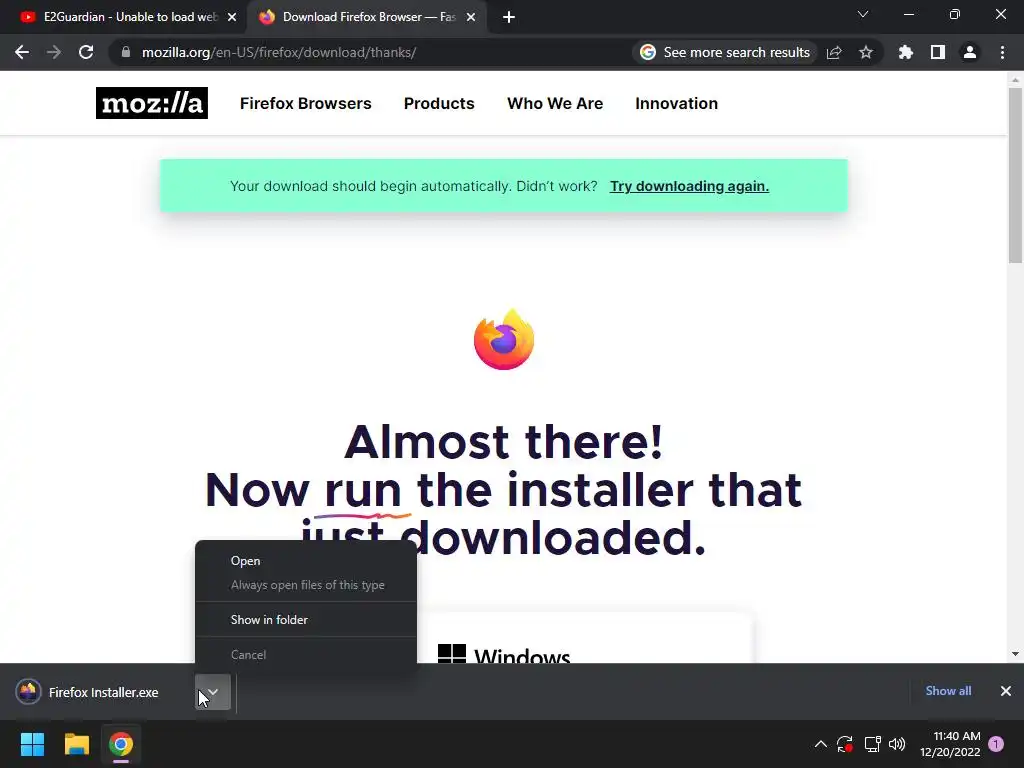The width and height of the screenshot is (1024, 768).
Task: Open the notification count badge
Action: tap(996, 744)
